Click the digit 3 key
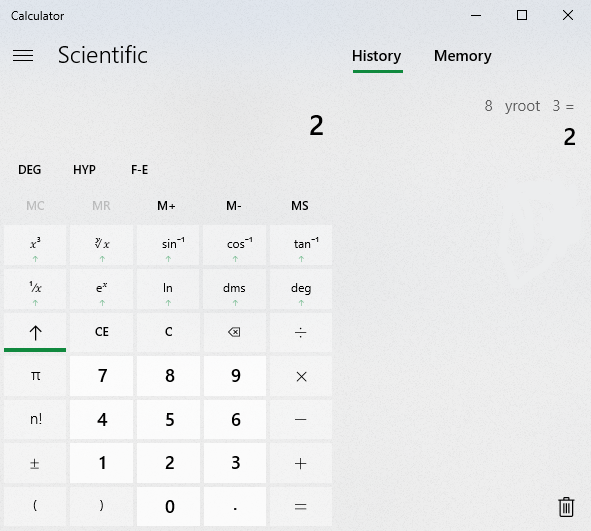This screenshot has width=591, height=531. pyautogui.click(x=234, y=463)
